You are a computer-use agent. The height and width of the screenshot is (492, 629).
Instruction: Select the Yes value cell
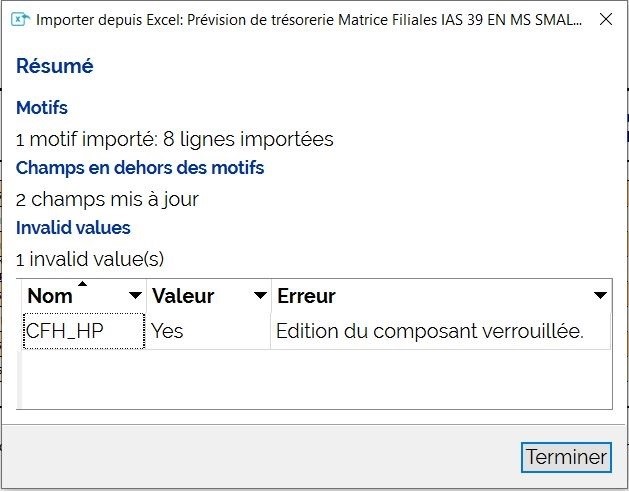pos(209,331)
